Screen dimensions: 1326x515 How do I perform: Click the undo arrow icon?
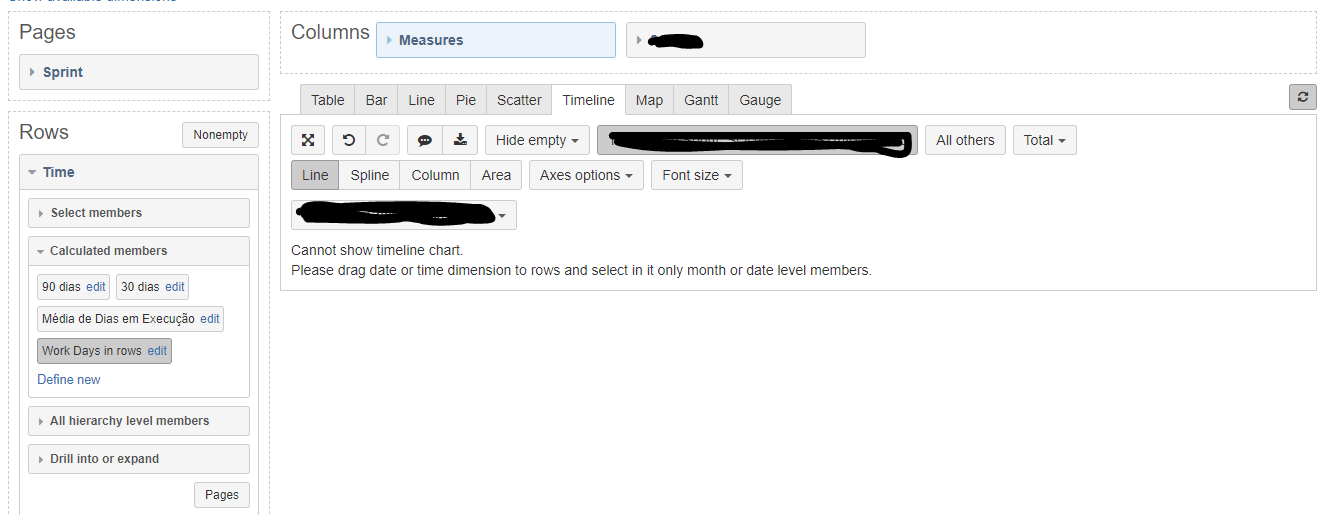(349, 140)
